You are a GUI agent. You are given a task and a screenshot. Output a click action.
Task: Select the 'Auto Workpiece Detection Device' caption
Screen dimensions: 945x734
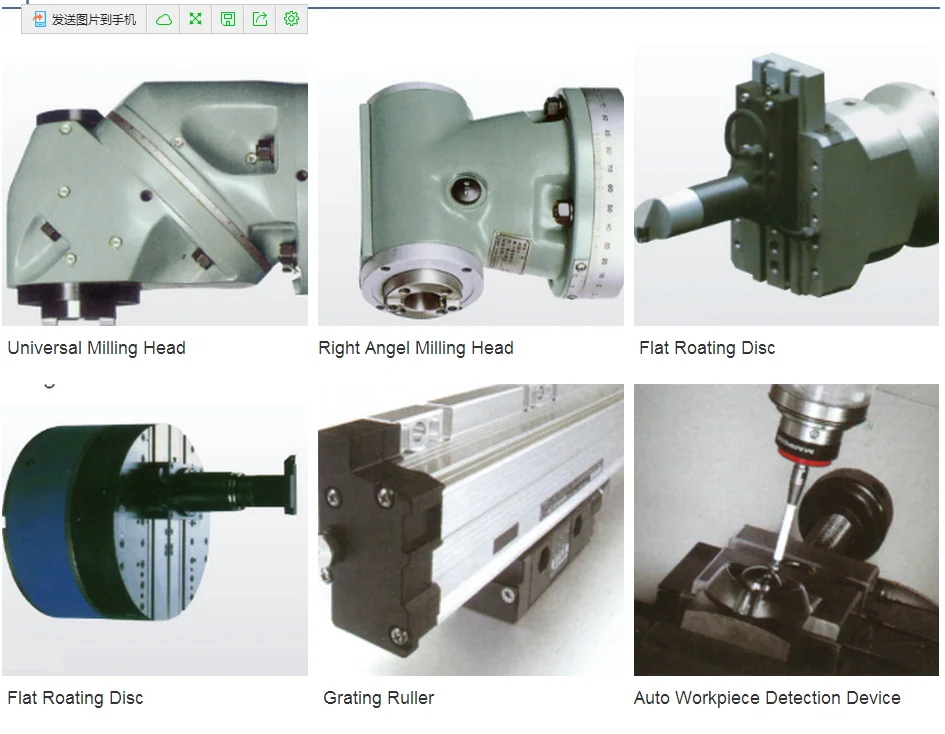click(x=767, y=698)
